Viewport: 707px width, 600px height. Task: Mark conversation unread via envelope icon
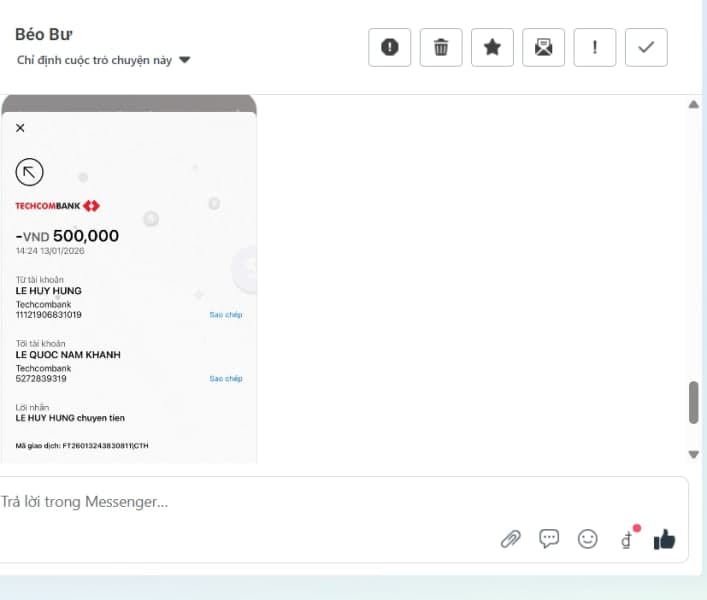[543, 47]
